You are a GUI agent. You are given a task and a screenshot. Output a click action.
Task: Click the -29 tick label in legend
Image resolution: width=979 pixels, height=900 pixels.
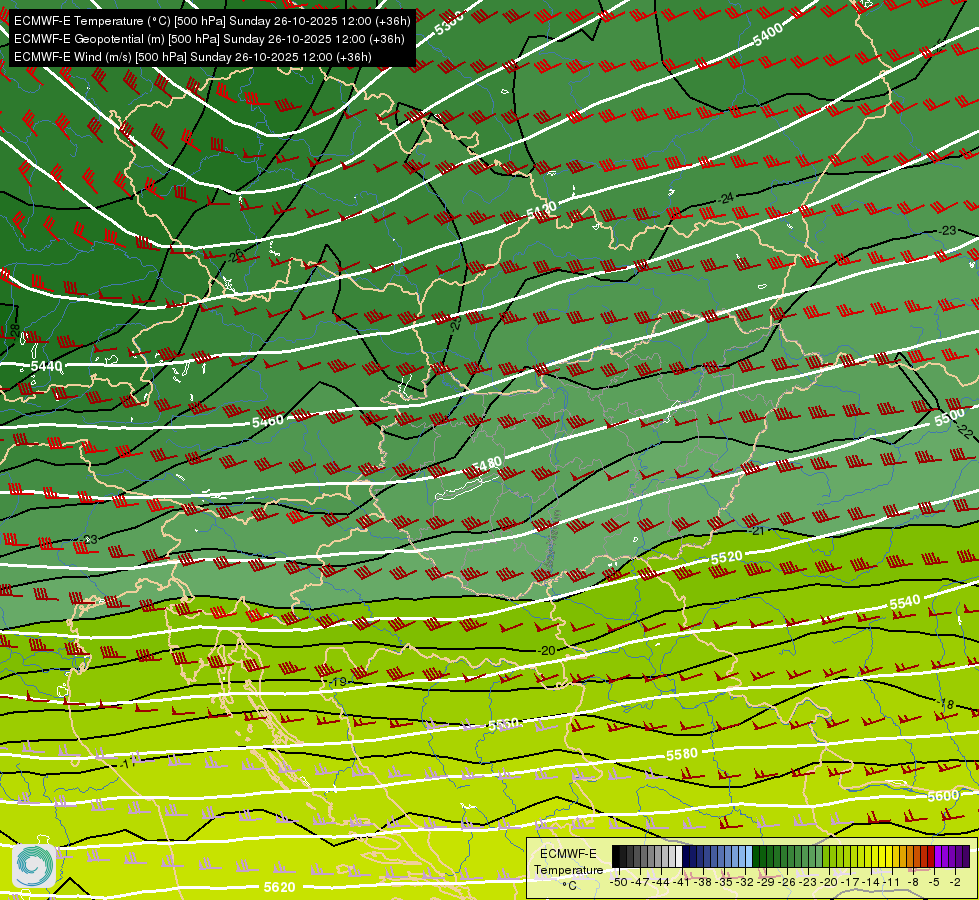coord(767,882)
